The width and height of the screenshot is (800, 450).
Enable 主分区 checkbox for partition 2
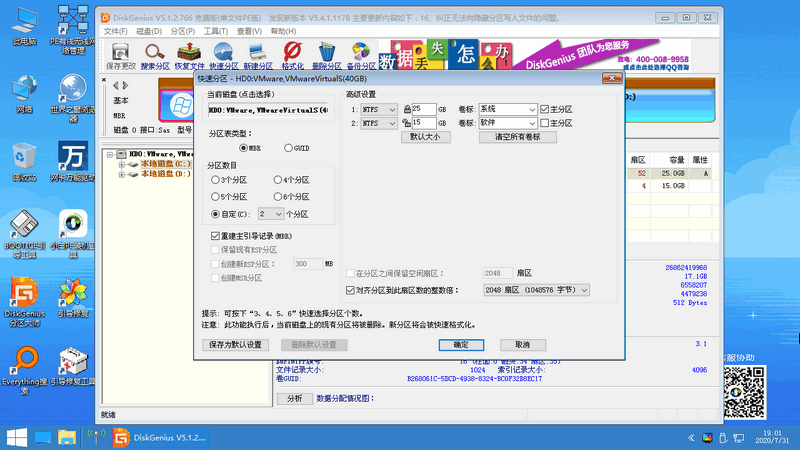[x=544, y=123]
